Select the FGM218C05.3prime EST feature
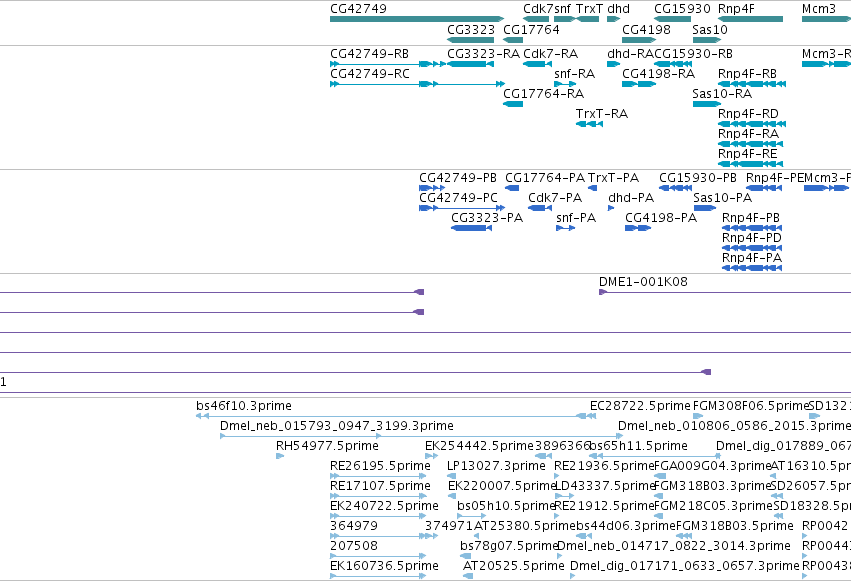The height and width of the screenshot is (581, 851). point(658,516)
